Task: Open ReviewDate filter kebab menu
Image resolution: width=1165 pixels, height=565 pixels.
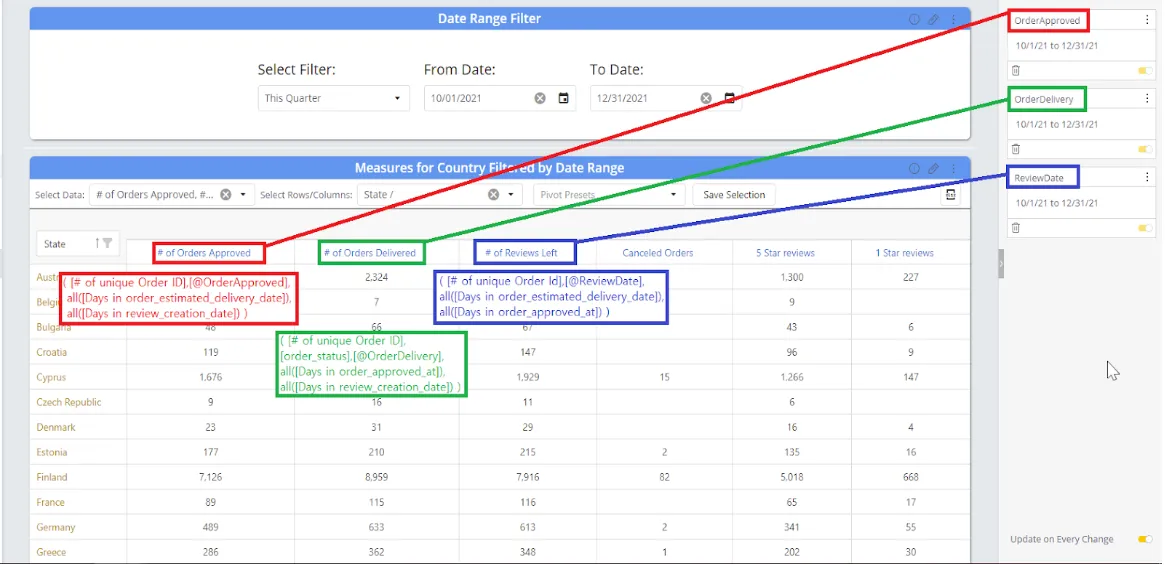Action: tap(1147, 177)
